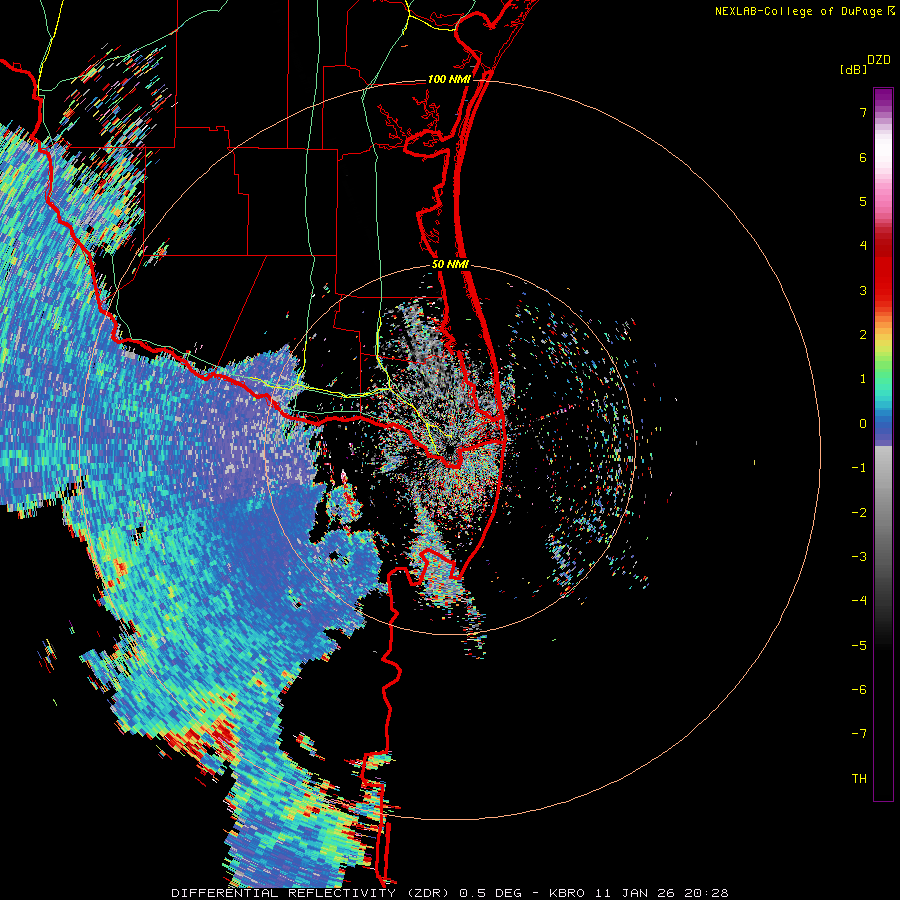Select the 4 dB scale label
This screenshot has height=900, width=900.
tap(863, 246)
